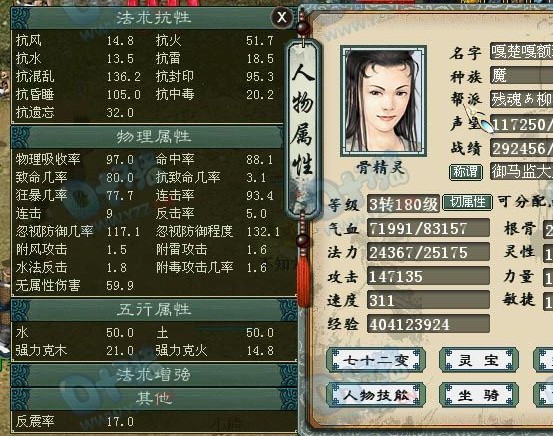The width and height of the screenshot is (553, 436).
Task: Collapse the 五行属性 section header
Action: click(x=154, y=310)
